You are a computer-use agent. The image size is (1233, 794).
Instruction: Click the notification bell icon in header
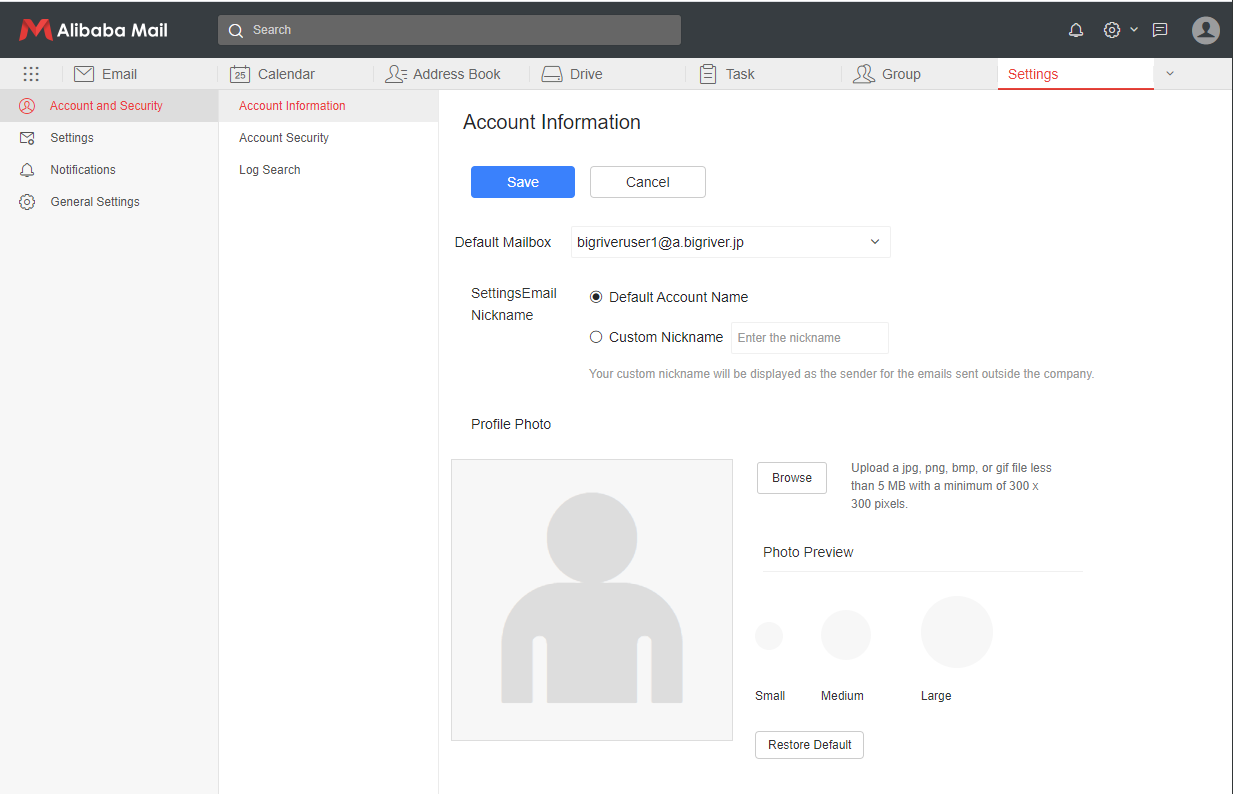1076,30
